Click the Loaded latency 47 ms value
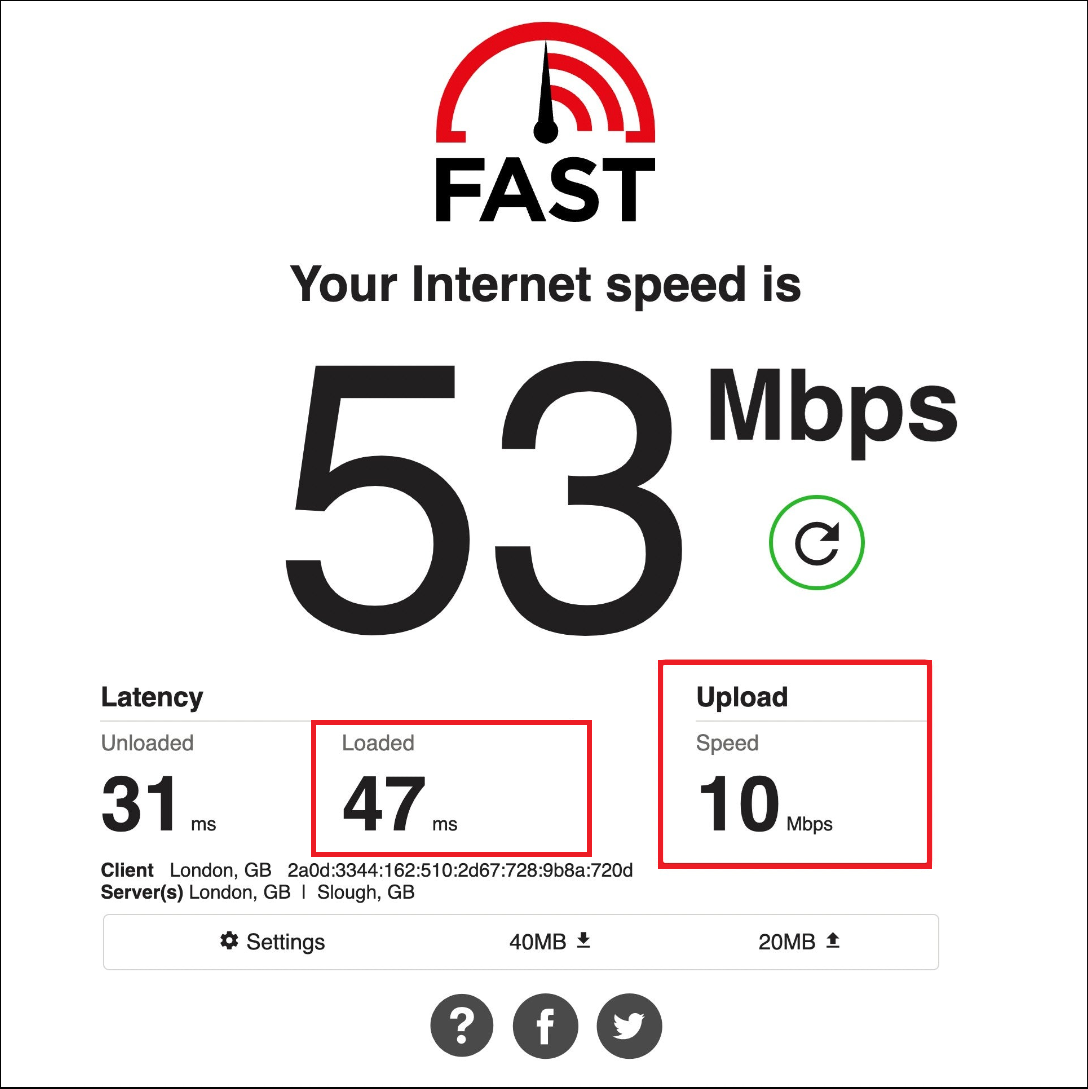Image resolution: width=1088 pixels, height=1089 pixels. (x=400, y=804)
